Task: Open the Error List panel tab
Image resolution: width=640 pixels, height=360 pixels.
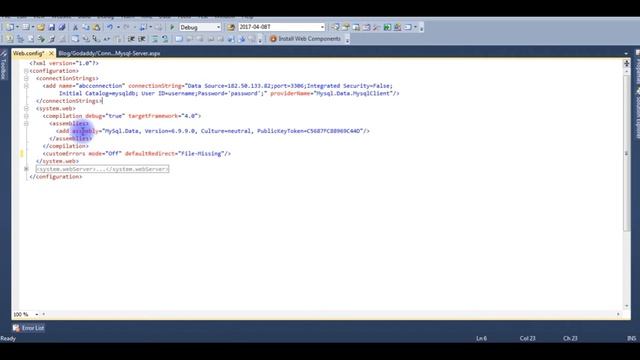Action: (x=28, y=328)
